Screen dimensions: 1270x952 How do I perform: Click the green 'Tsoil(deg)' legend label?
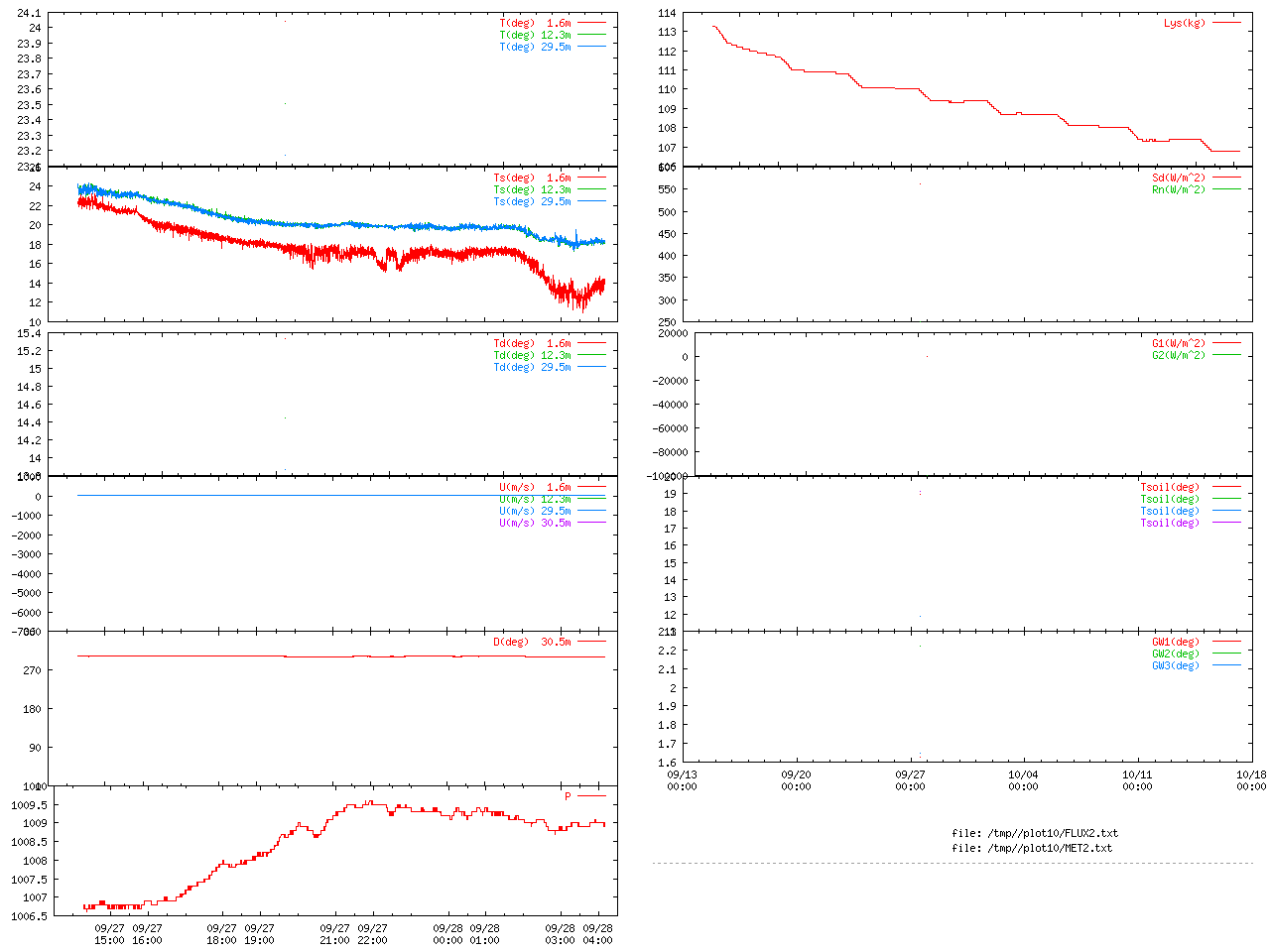pos(1170,499)
